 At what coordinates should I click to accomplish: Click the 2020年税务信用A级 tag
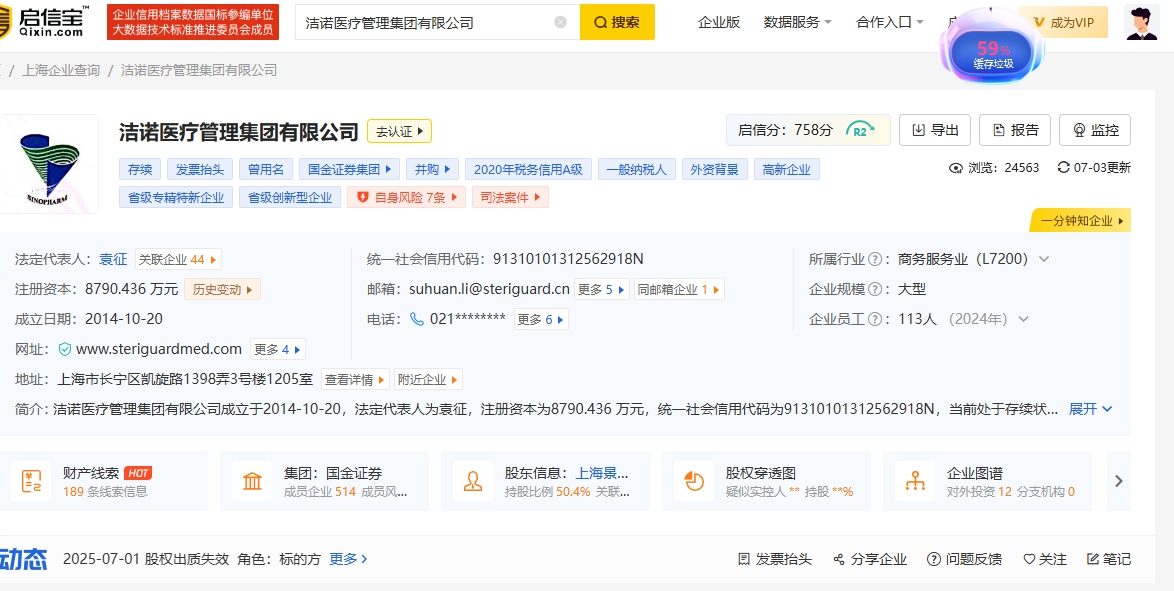[528, 169]
